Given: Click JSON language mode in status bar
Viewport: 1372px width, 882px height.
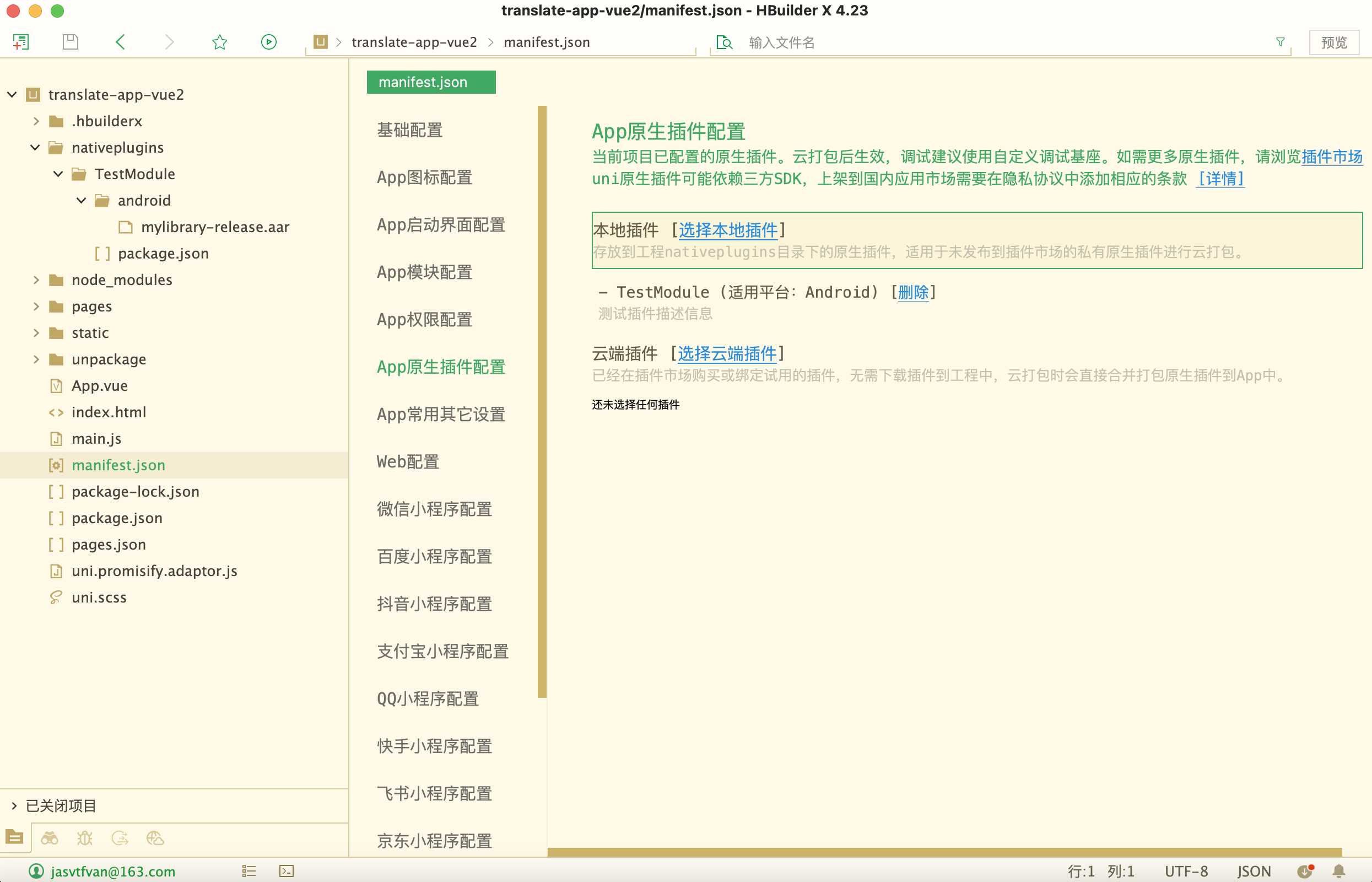Looking at the screenshot, I should [1254, 871].
